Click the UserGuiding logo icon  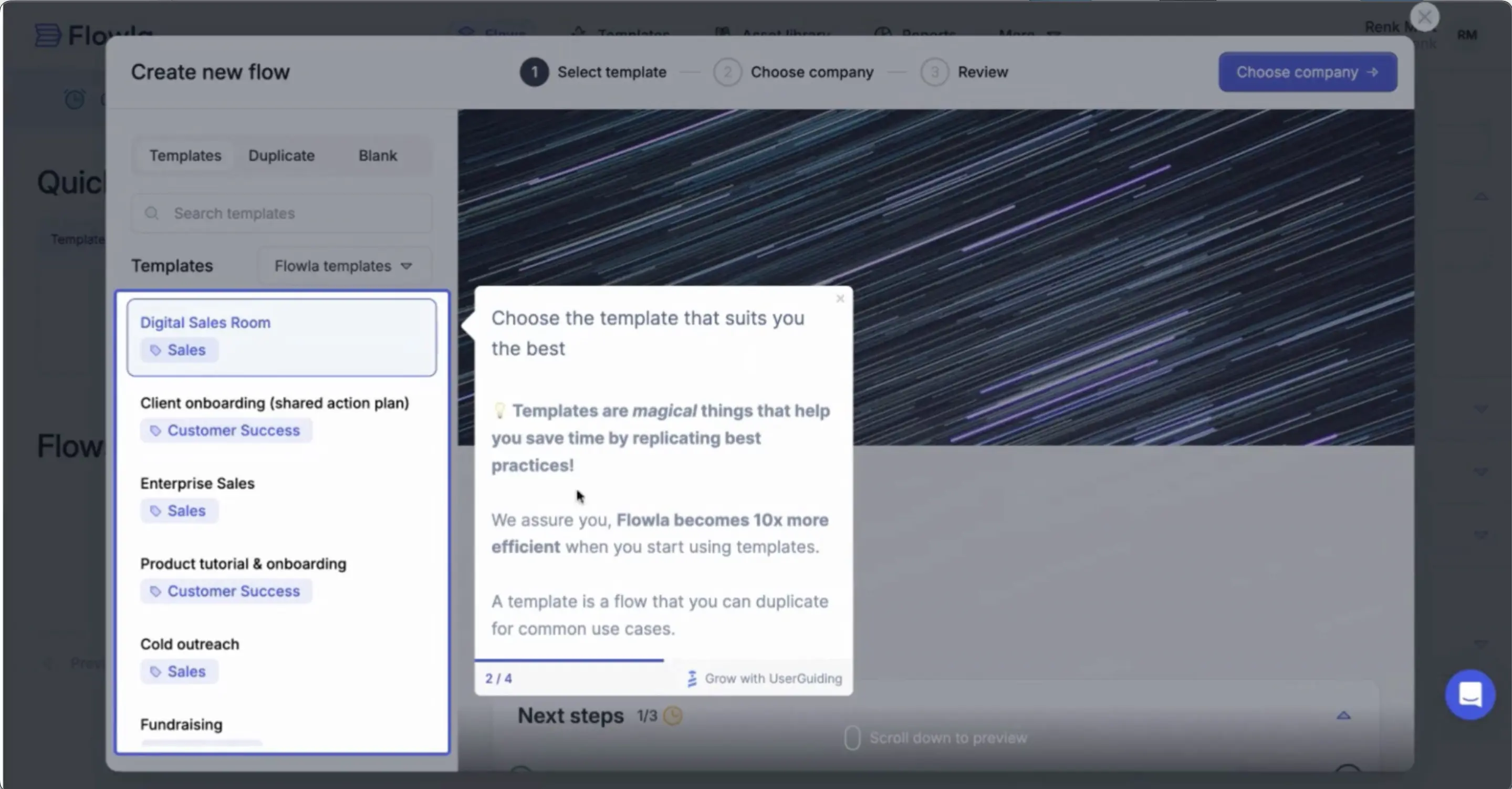(692, 679)
